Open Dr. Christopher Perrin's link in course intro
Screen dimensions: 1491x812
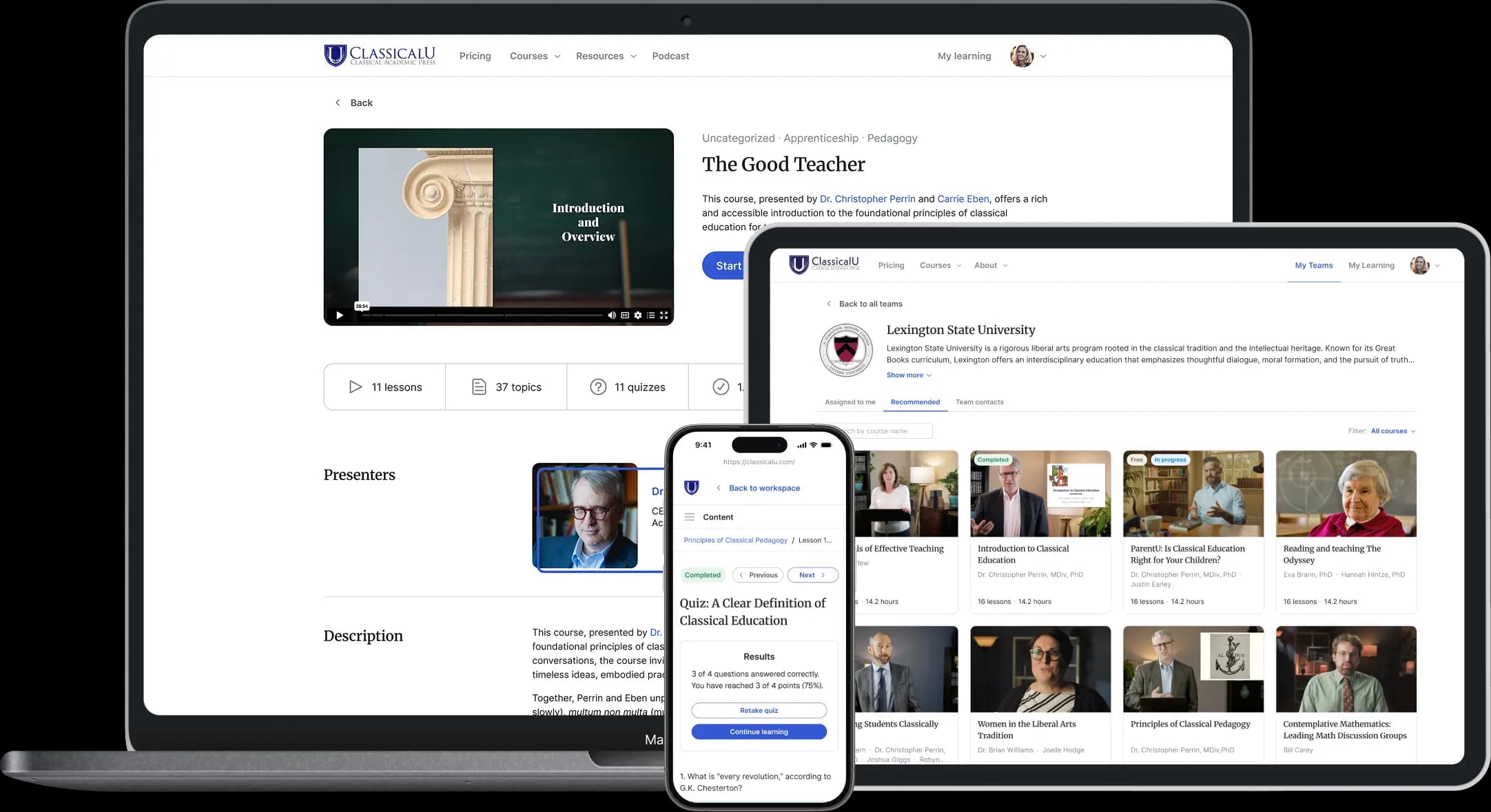pyautogui.click(x=867, y=199)
